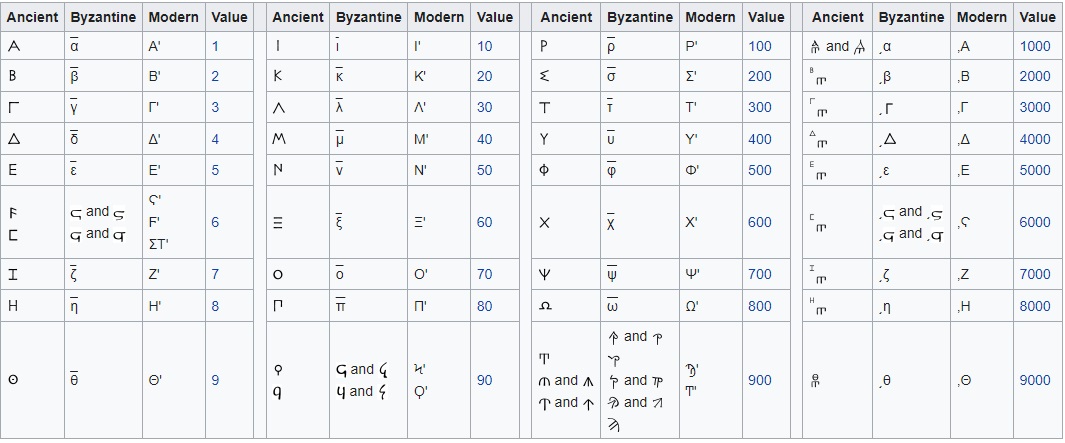
Task: Click the ancient Omega symbol for 800
Action: coord(545,306)
